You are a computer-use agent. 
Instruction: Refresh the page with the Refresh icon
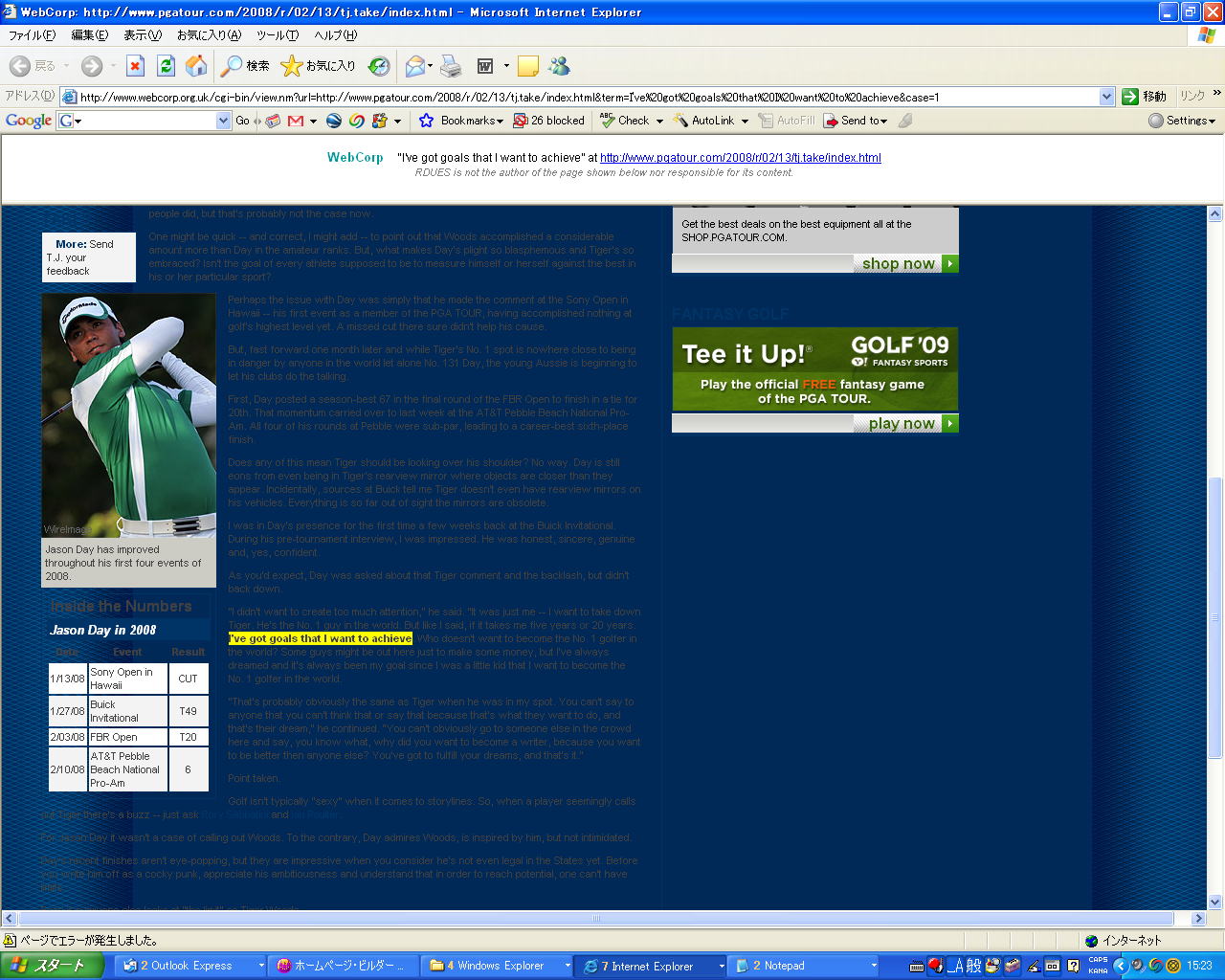point(166,66)
